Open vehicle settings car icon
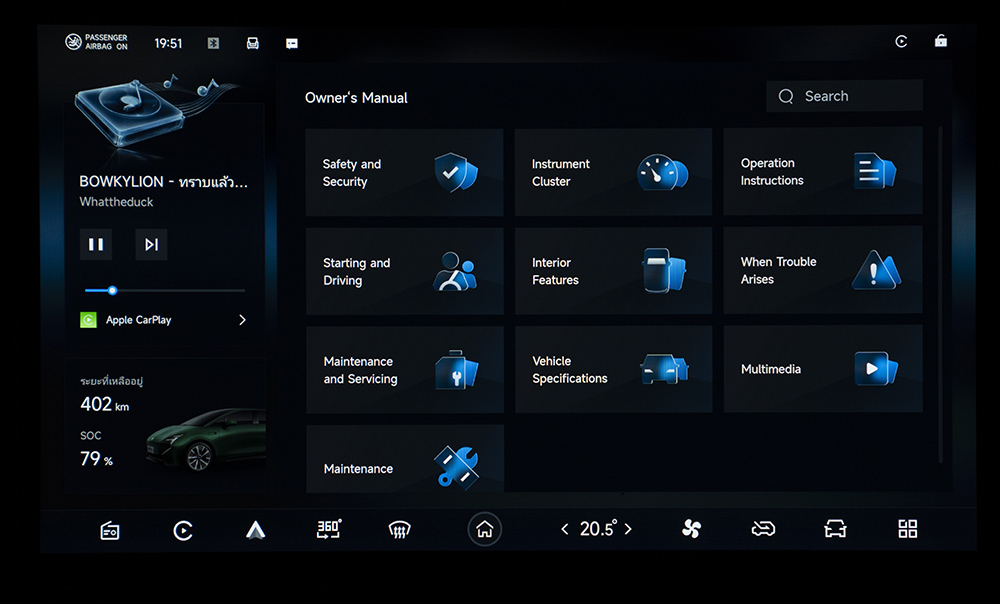Viewport: 1000px width, 604px height. pos(835,530)
